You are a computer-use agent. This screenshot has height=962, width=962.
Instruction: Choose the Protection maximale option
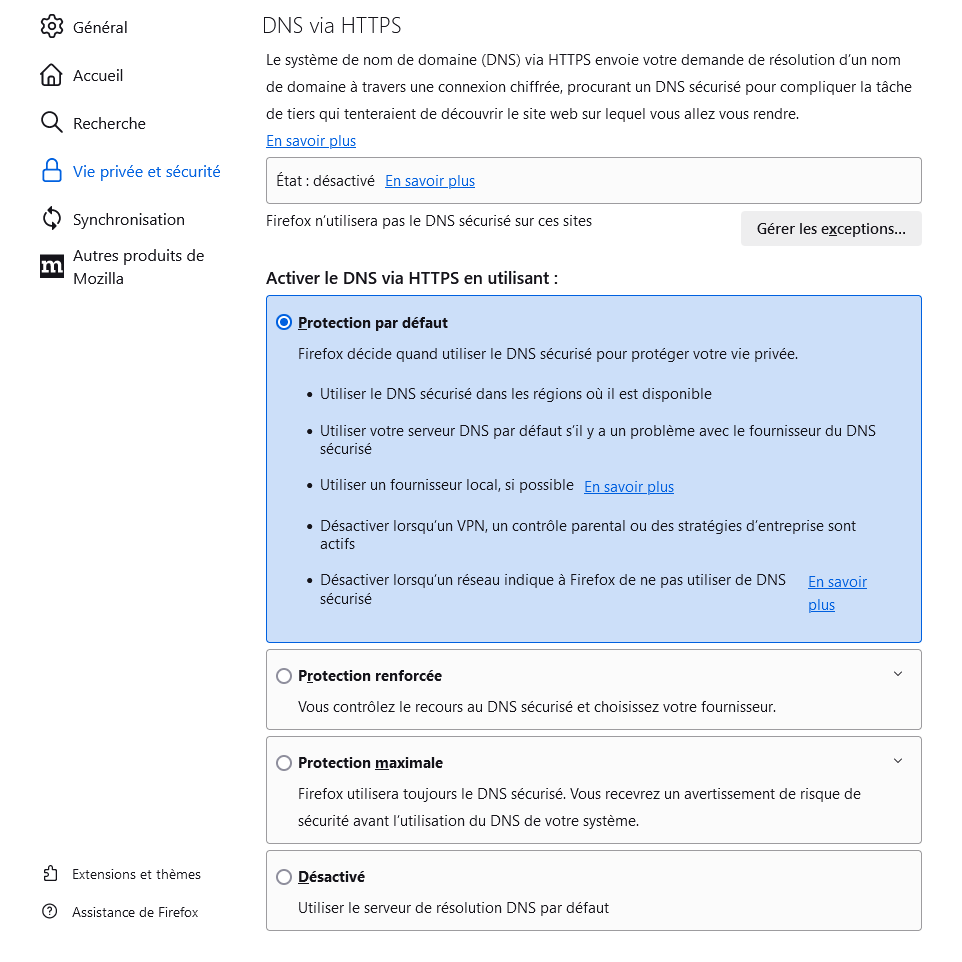[284, 762]
